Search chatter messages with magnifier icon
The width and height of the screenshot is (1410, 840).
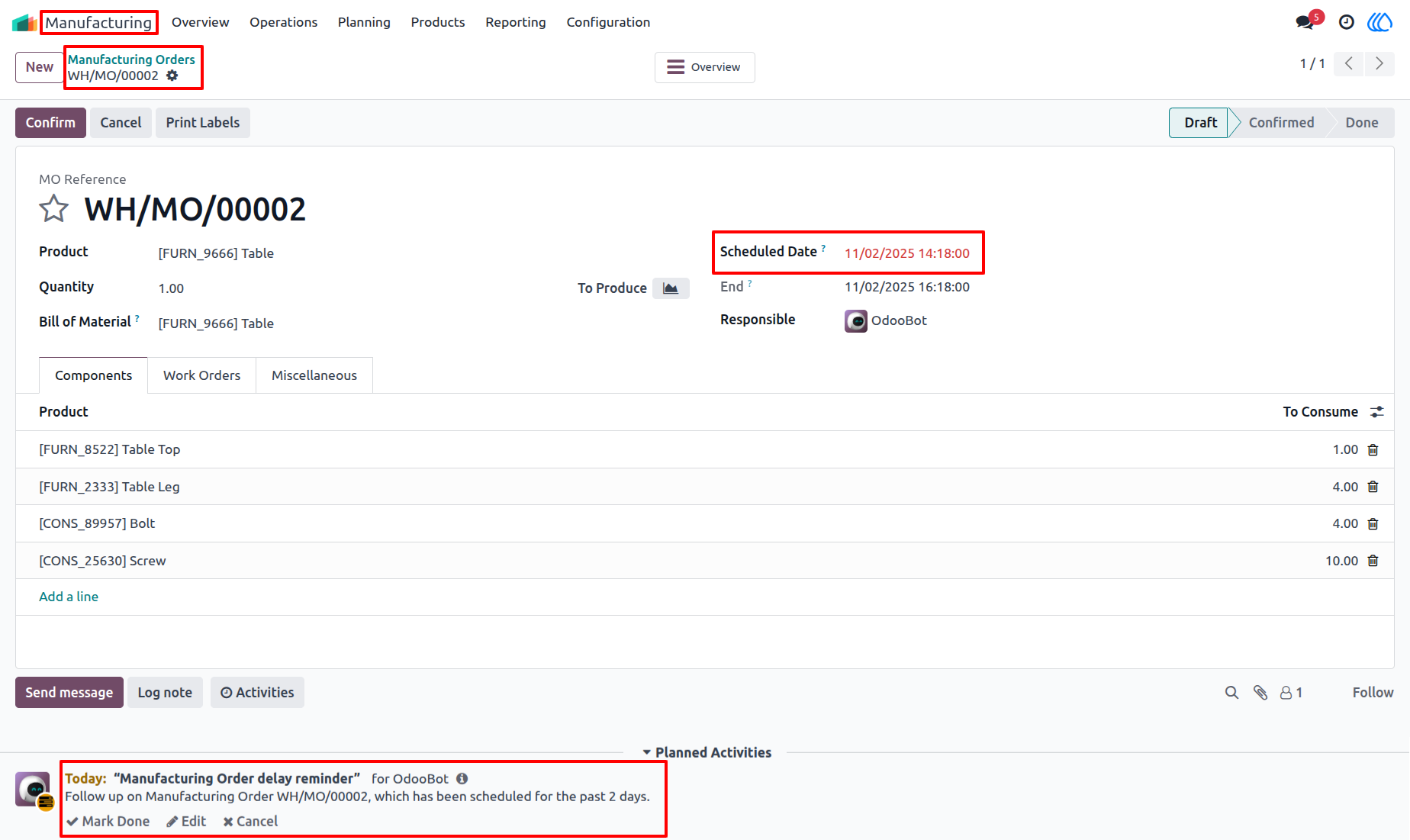tap(1231, 693)
